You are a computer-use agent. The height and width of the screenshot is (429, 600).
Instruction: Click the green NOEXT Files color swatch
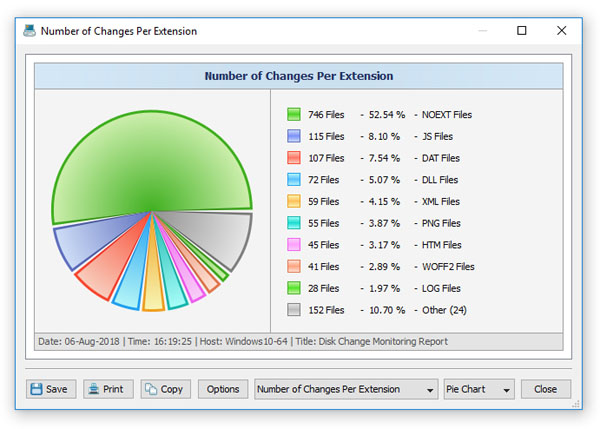pyautogui.click(x=294, y=115)
